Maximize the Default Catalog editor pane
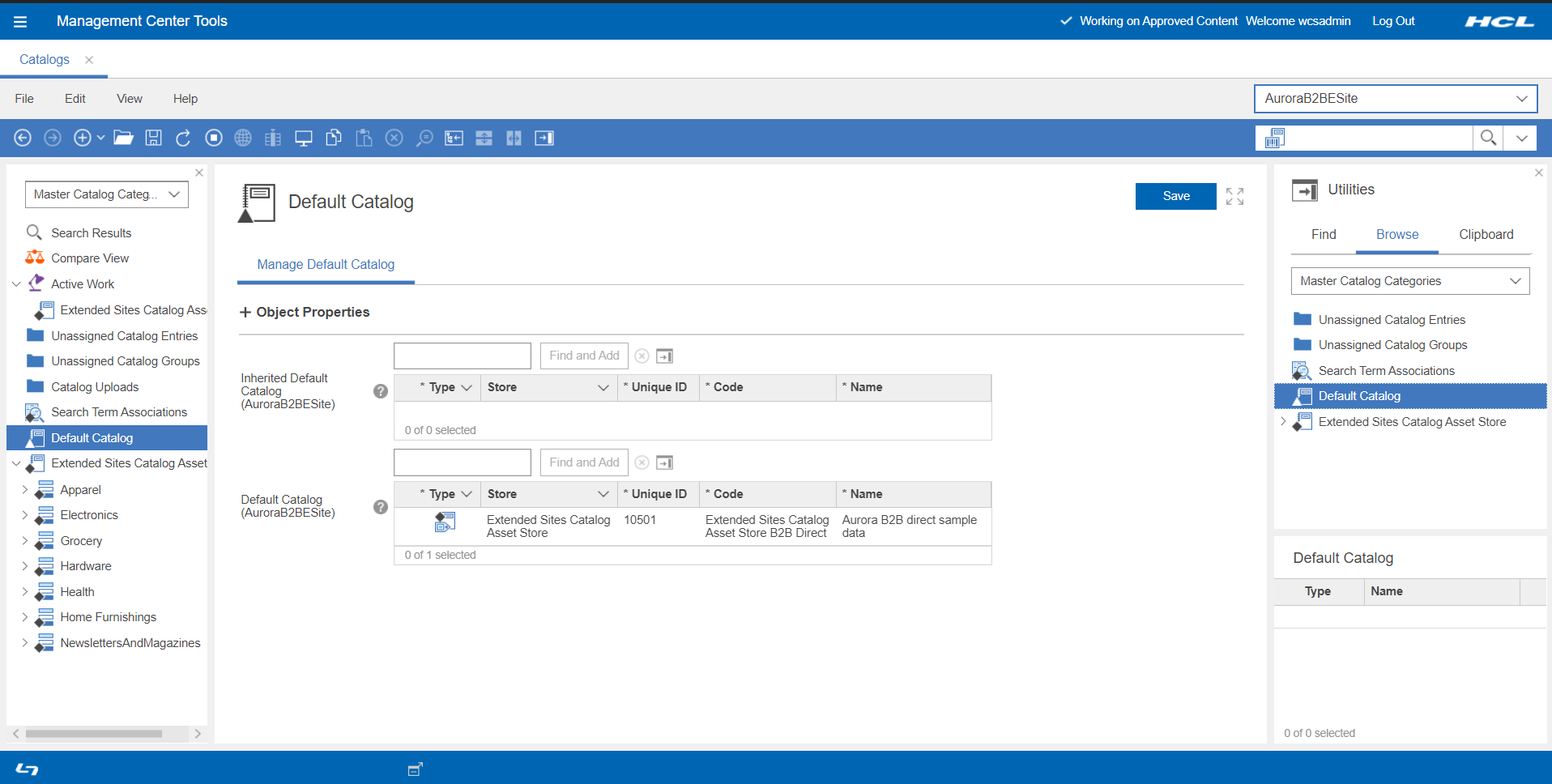The image size is (1552, 784). (x=1234, y=197)
